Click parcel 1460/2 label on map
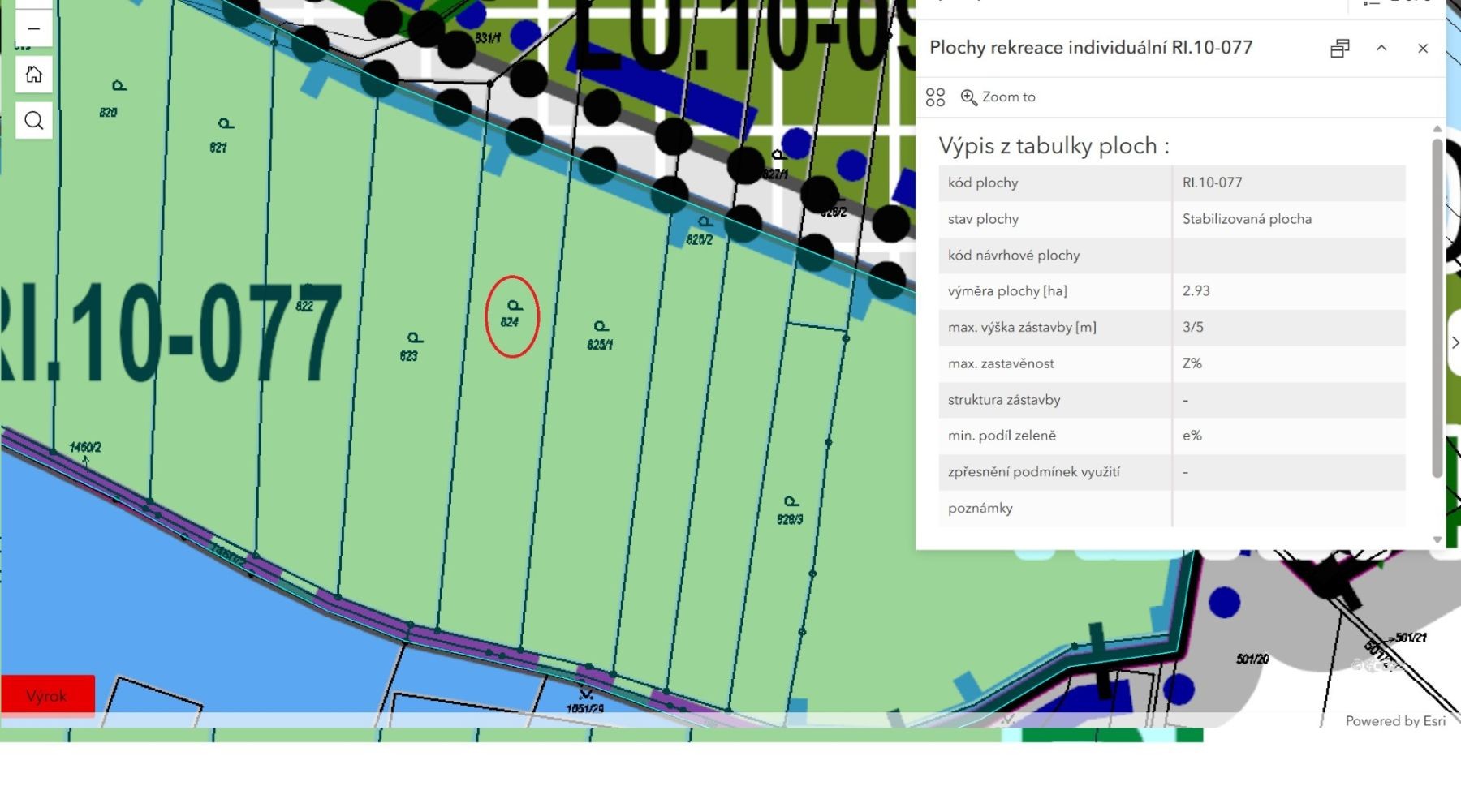This screenshot has height=812, width=1461. tap(85, 448)
